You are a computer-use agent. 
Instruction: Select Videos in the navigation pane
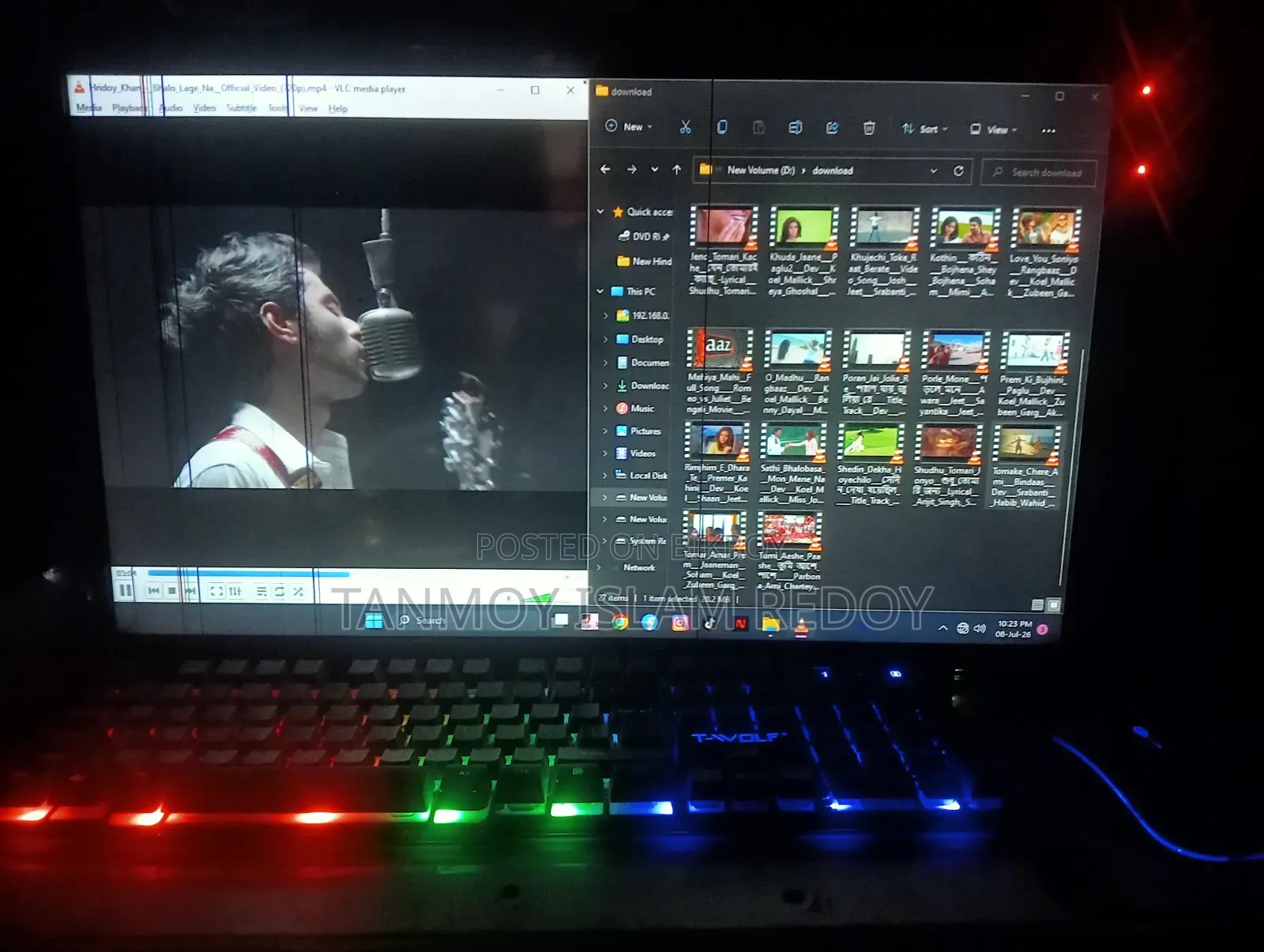636,453
